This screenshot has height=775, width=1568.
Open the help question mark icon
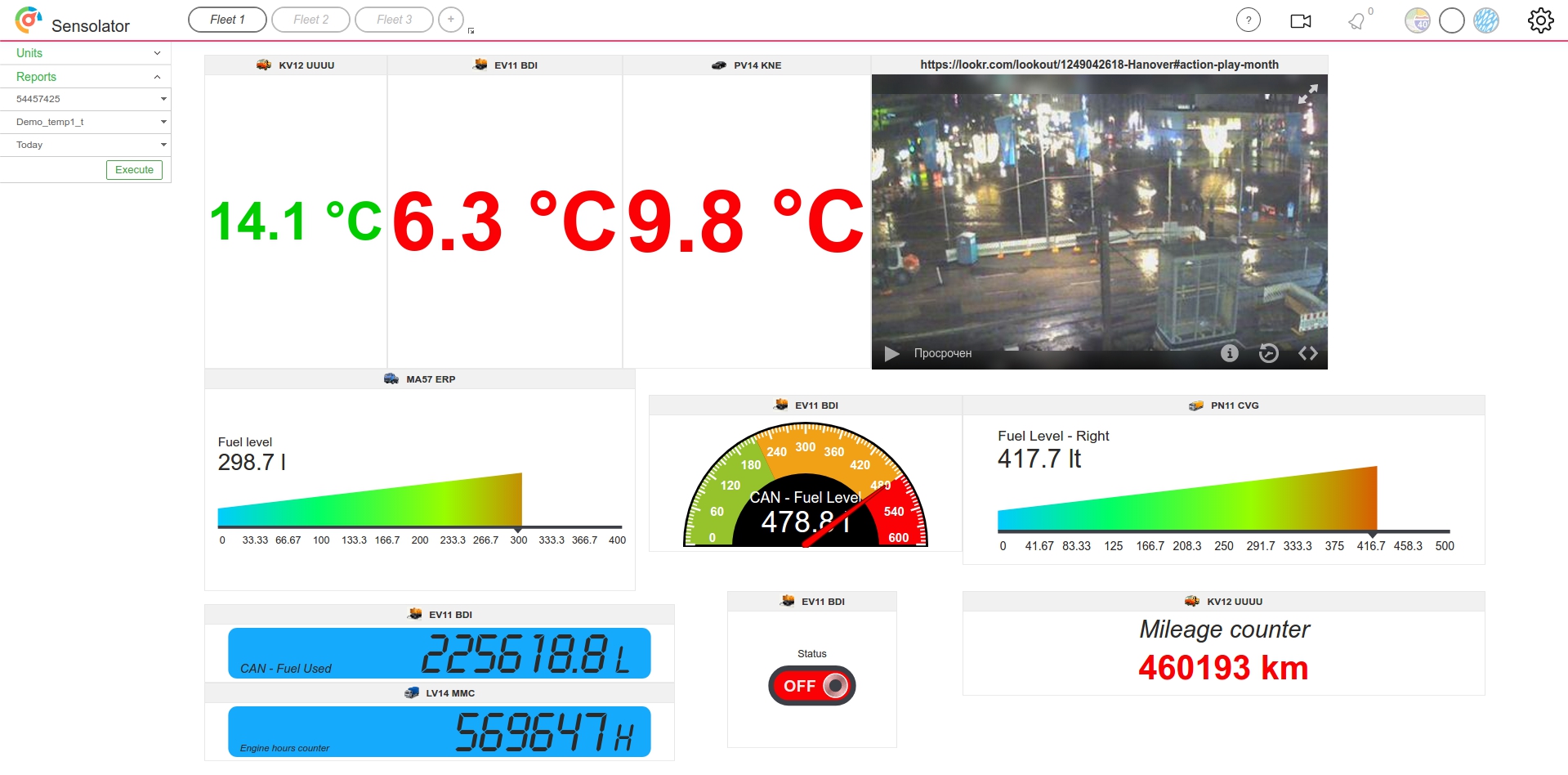[1248, 20]
